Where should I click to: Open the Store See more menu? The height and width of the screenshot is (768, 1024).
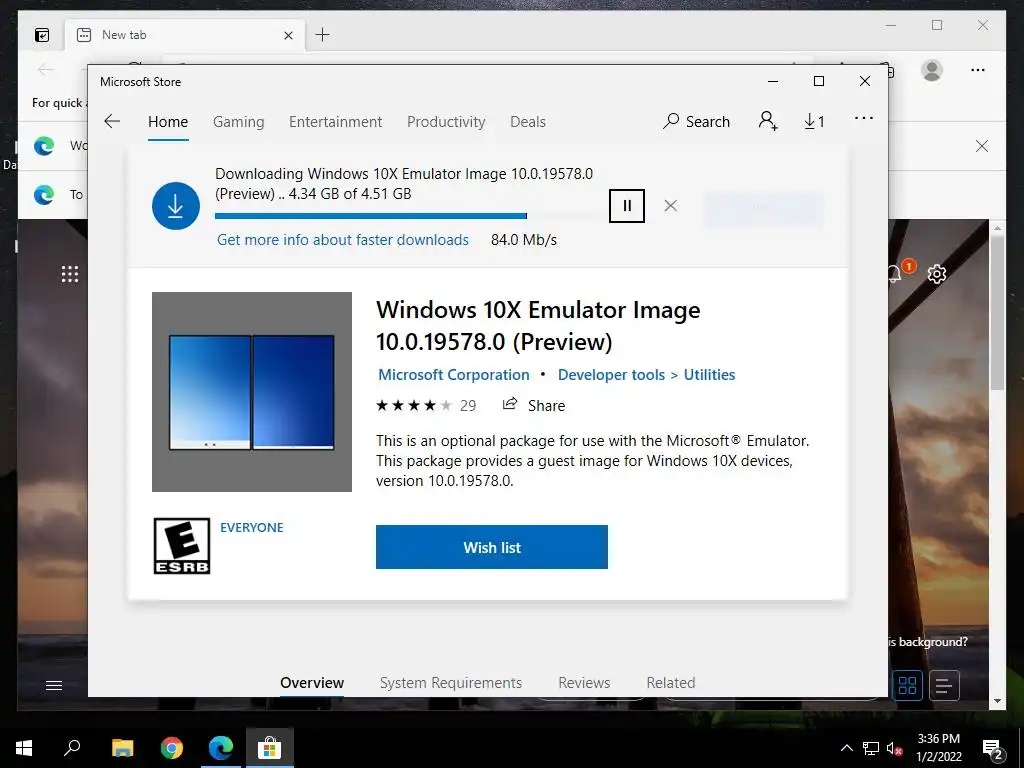tap(864, 118)
